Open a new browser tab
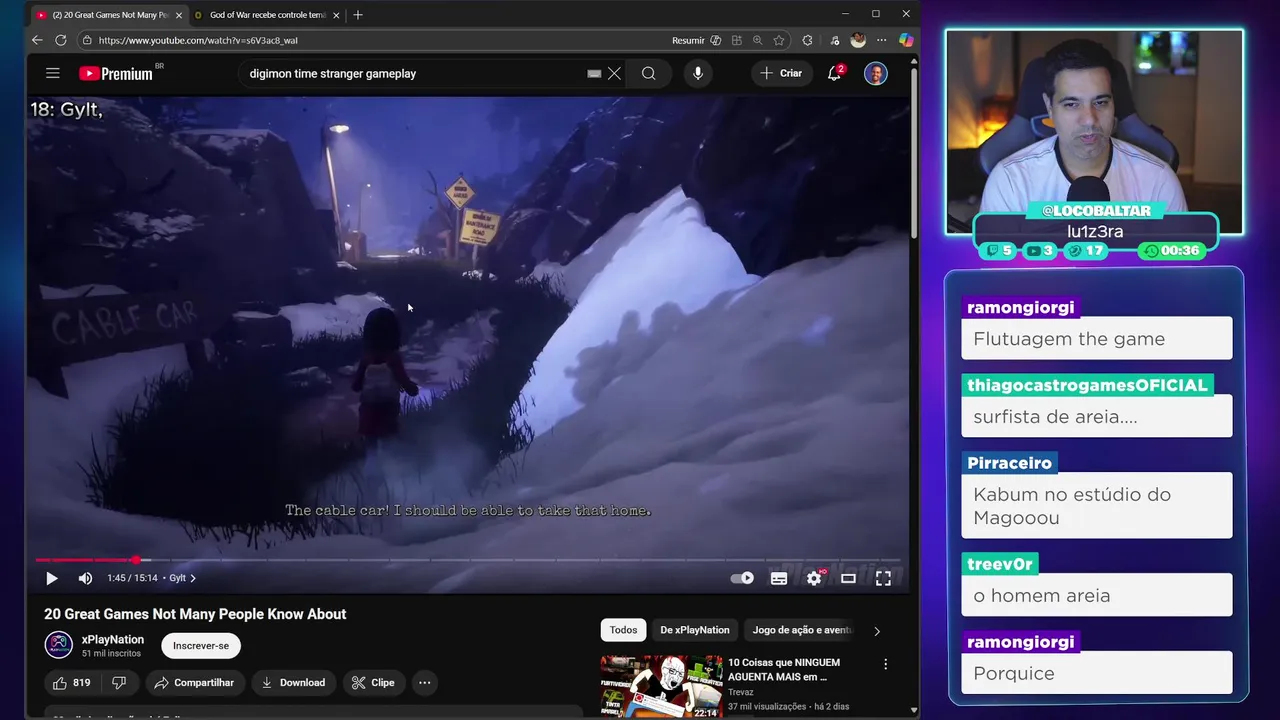This screenshot has height=720, width=1280. (x=358, y=15)
